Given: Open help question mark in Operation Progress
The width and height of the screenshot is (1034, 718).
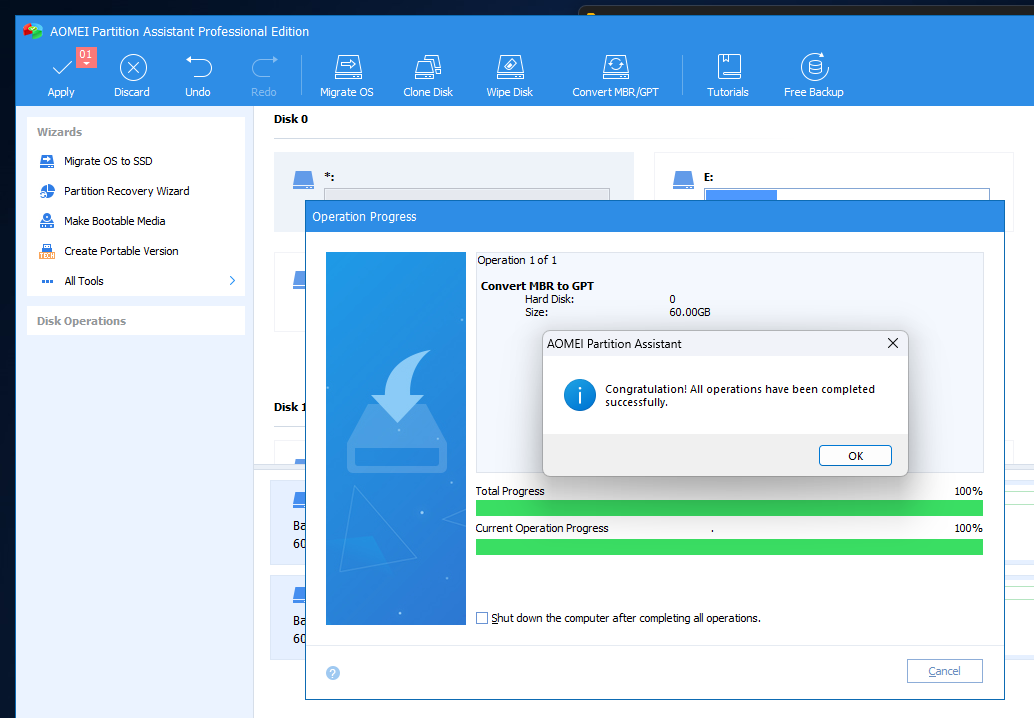Looking at the screenshot, I should 333,673.
